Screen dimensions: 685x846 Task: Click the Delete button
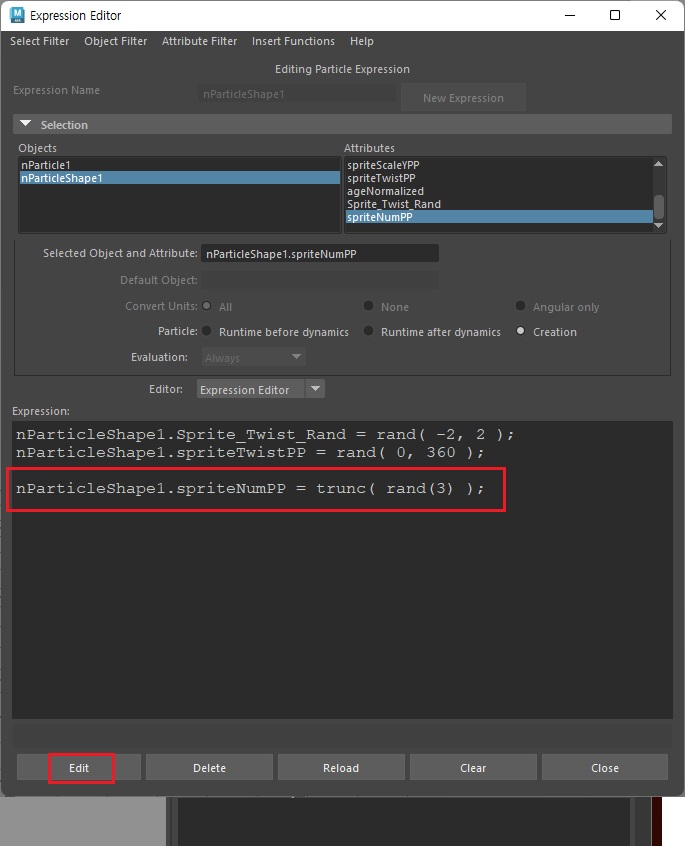[x=209, y=767]
